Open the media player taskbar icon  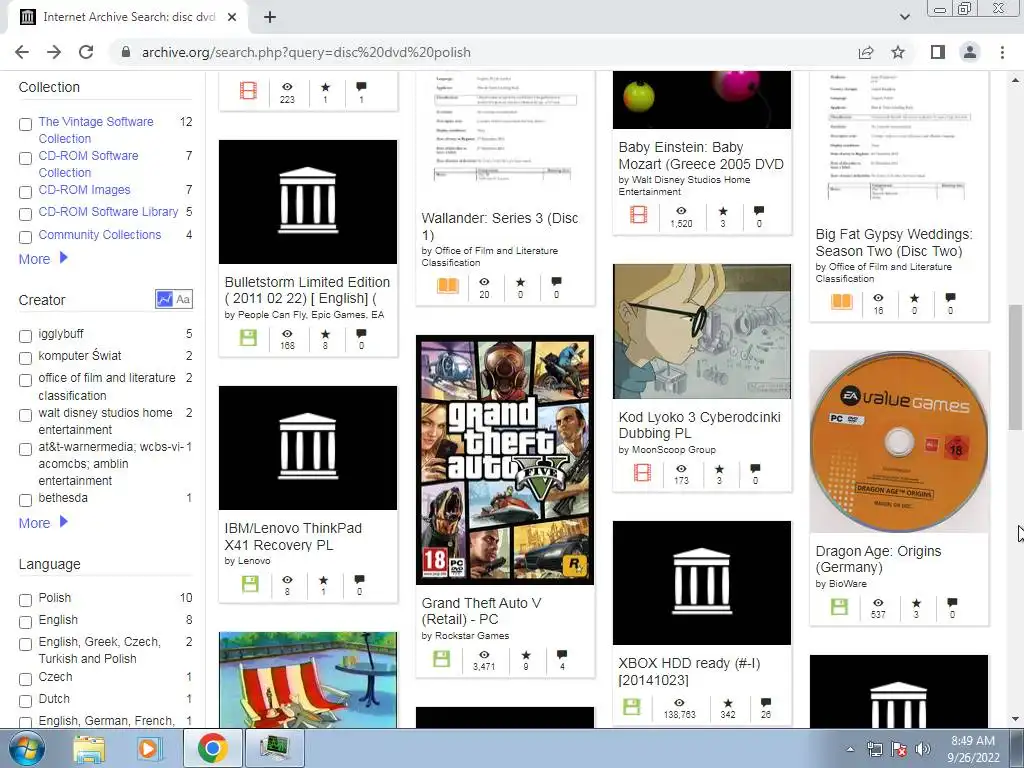click(x=148, y=748)
